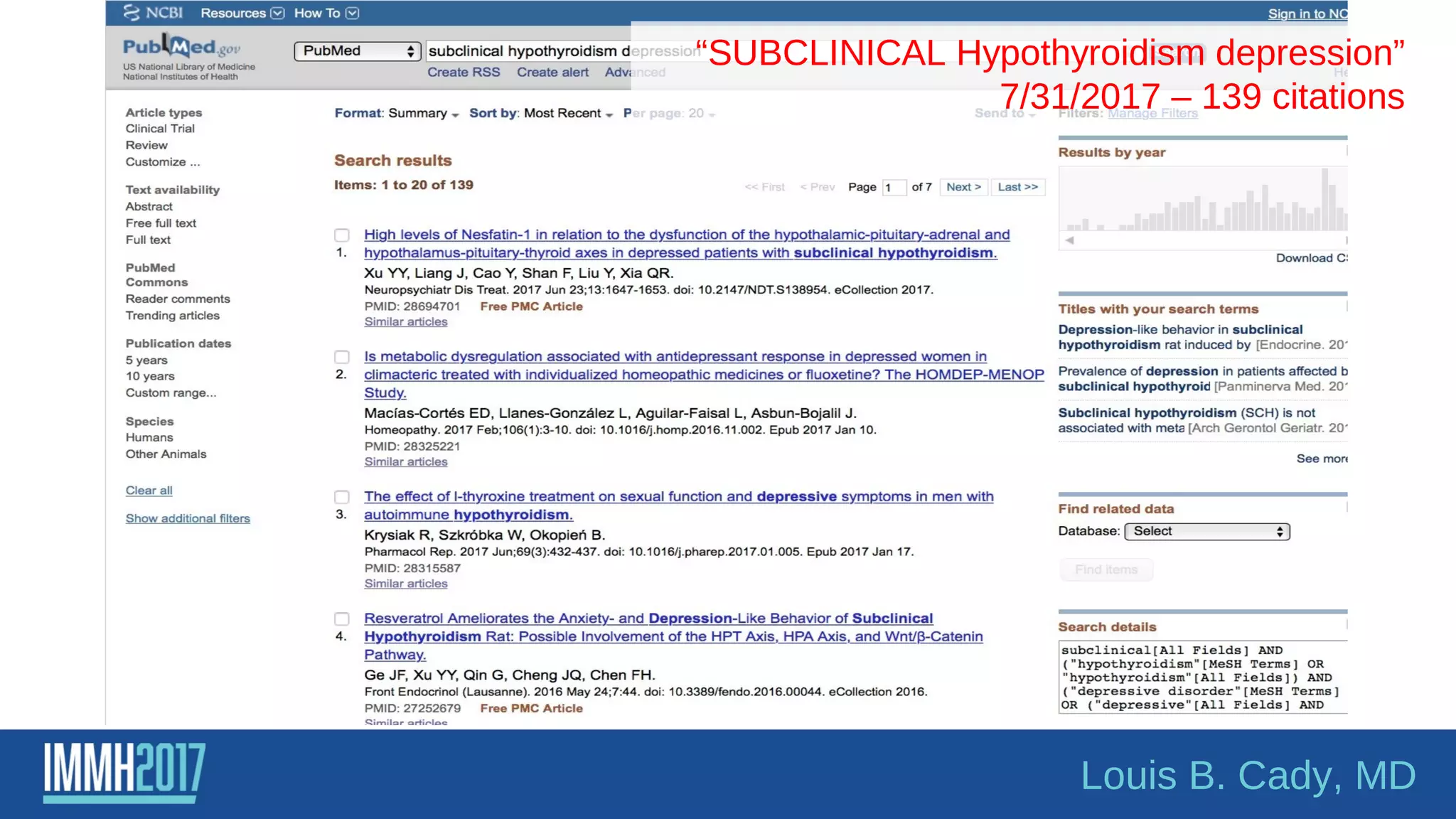Click Show additional filters
Screen dimensions: 1456x819
point(188,518)
